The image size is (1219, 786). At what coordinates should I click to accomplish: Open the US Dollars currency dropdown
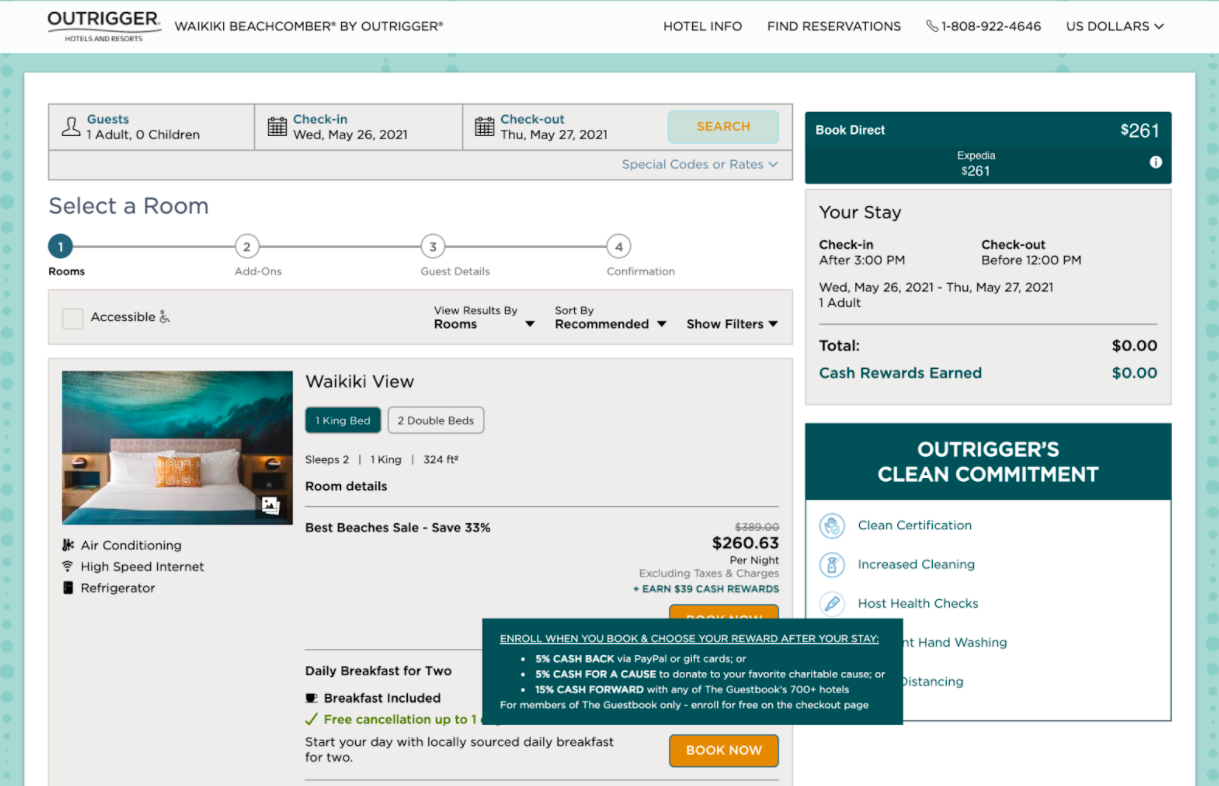1115,26
